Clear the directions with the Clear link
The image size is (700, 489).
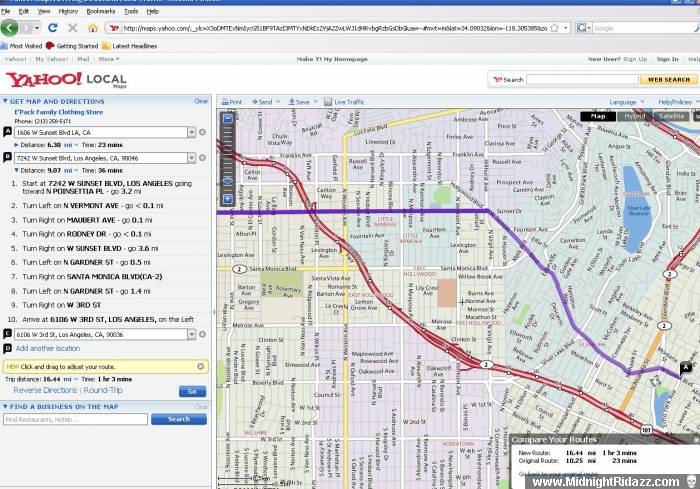[x=201, y=101]
